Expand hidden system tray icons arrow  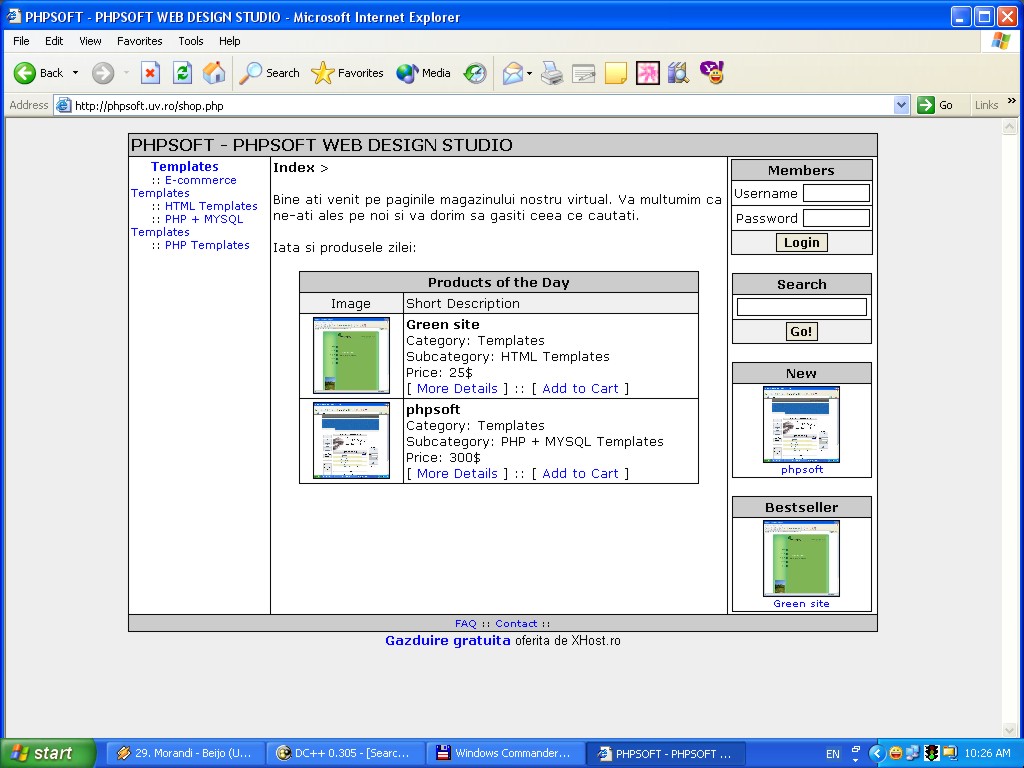(x=877, y=753)
